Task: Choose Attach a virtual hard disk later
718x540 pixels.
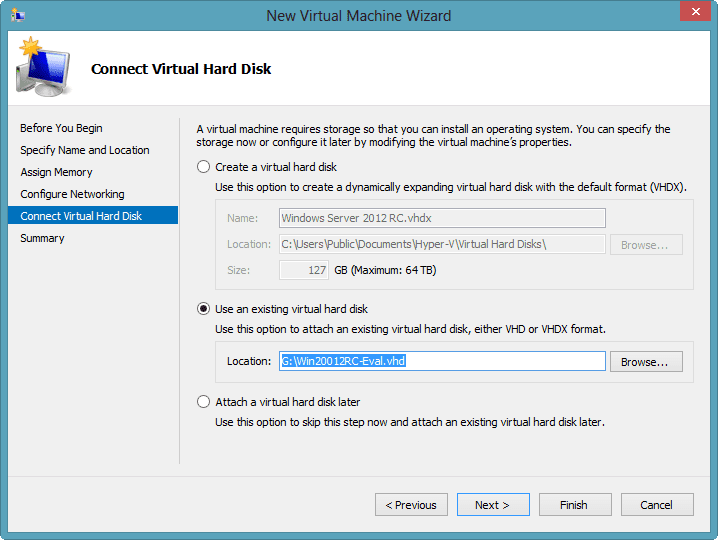Action: click(x=203, y=402)
